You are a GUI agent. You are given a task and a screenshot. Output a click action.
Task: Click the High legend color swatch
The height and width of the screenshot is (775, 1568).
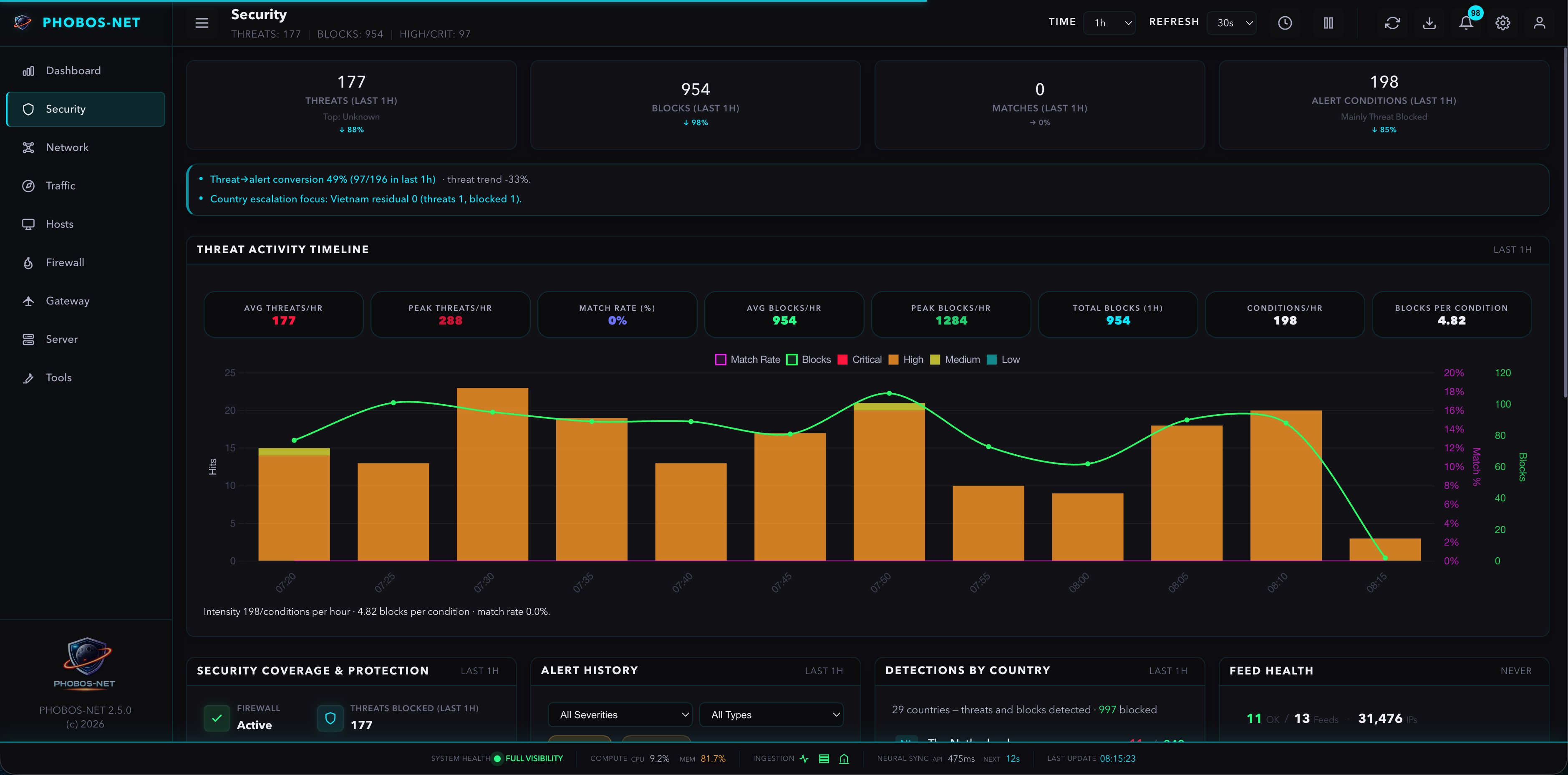(x=894, y=360)
